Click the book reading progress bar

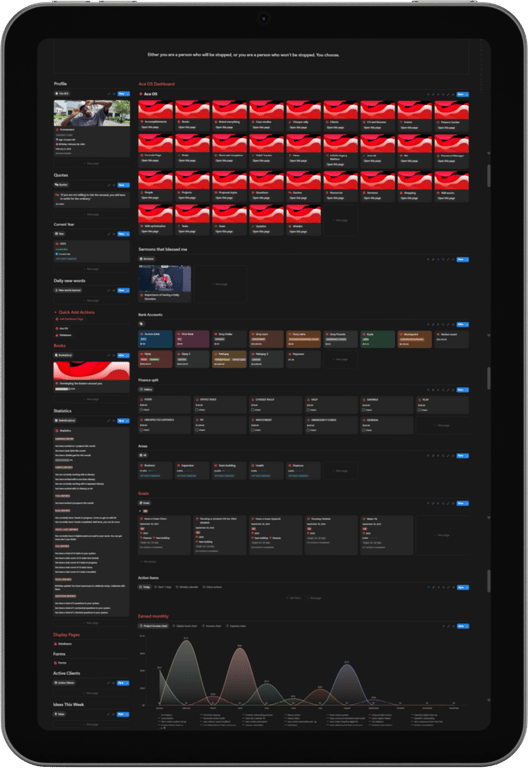(x=62, y=388)
